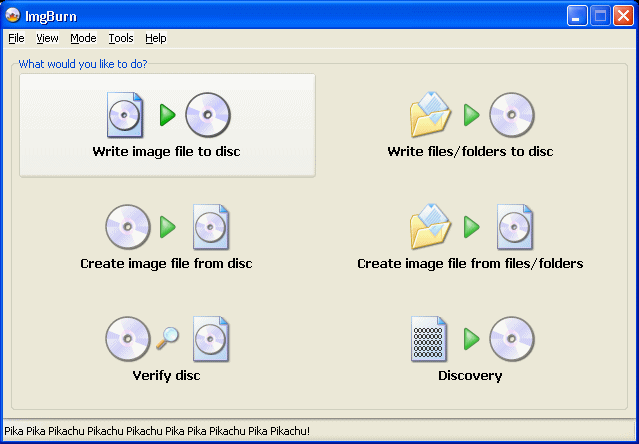Click the ImgBurn app icon in the title bar

pos(13,15)
